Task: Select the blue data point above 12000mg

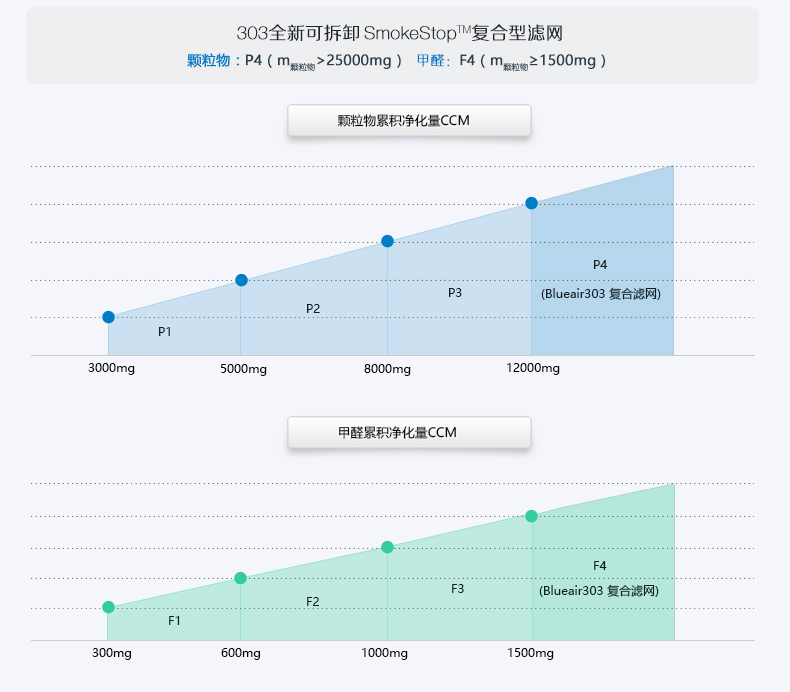Action: coord(531,203)
